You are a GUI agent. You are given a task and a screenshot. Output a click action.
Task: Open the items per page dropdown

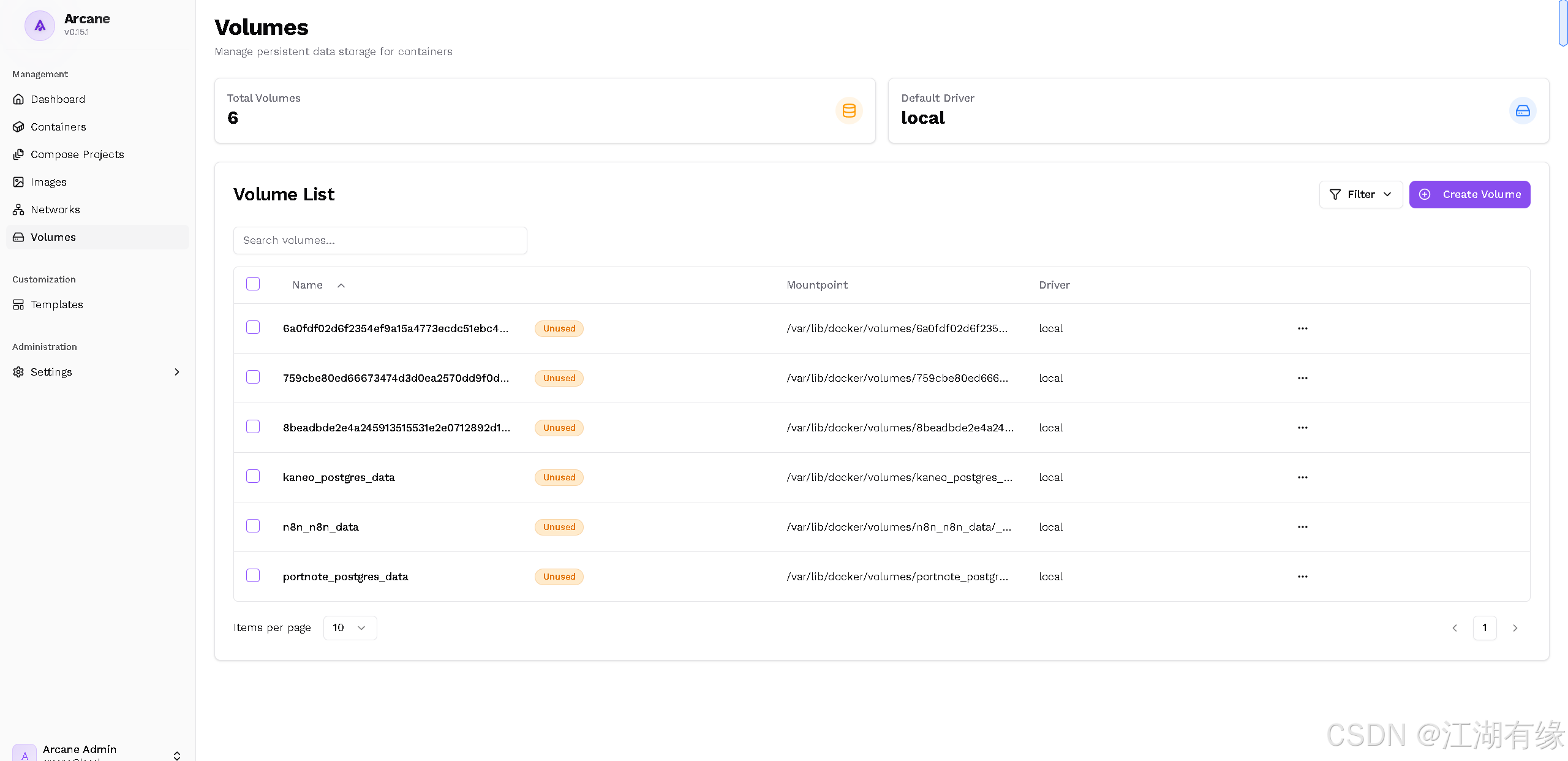pyautogui.click(x=349, y=628)
